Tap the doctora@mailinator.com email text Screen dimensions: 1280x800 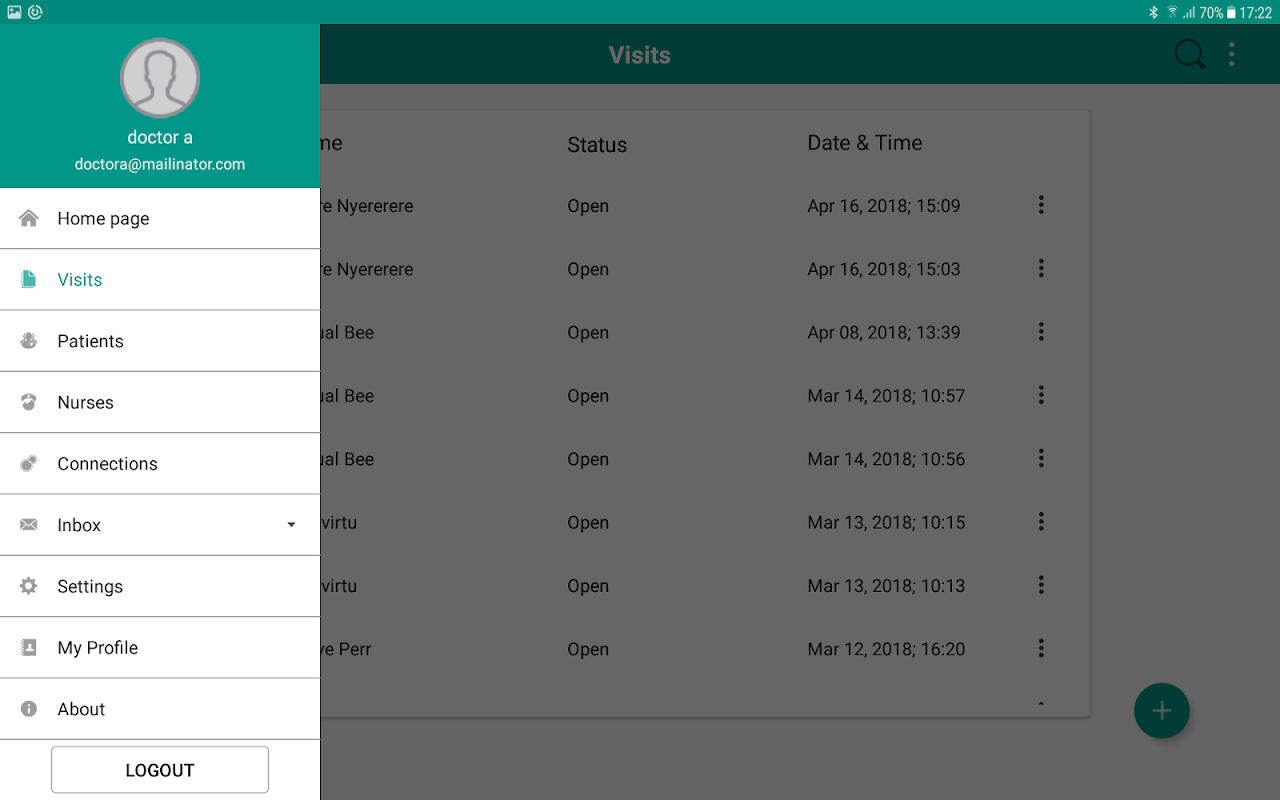[160, 164]
